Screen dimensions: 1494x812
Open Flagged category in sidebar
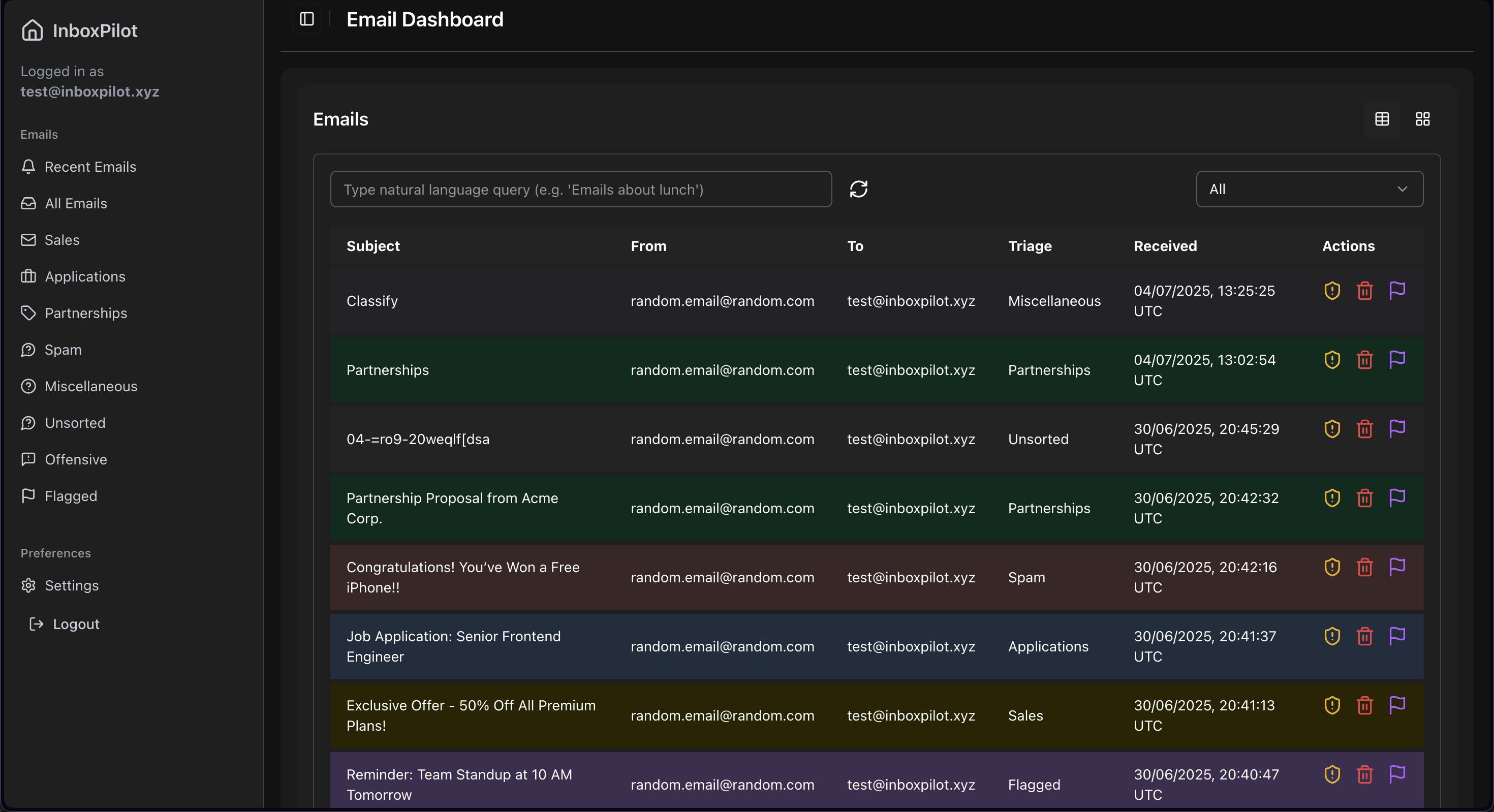point(59,496)
